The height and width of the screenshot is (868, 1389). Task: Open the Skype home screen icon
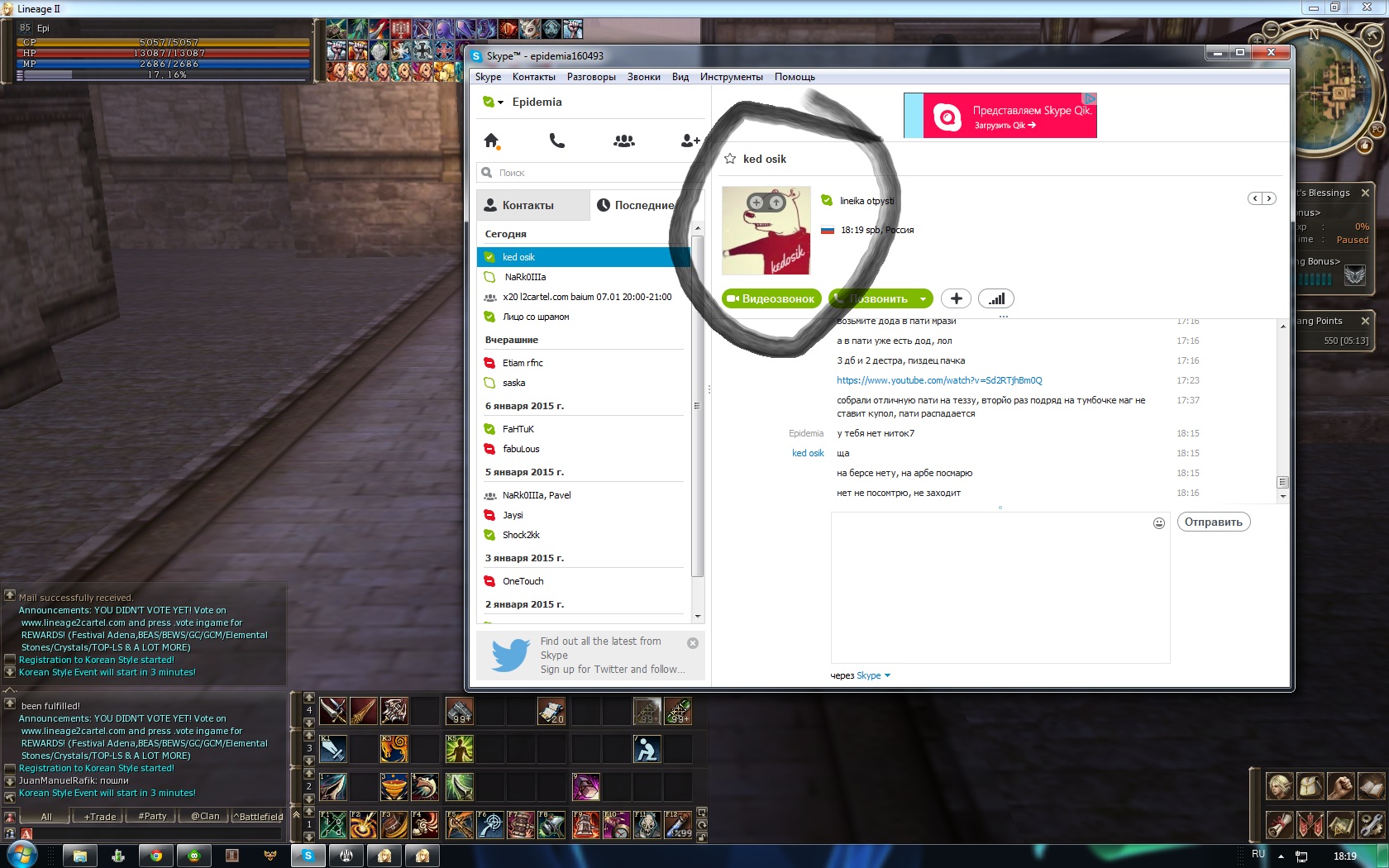coord(492,141)
